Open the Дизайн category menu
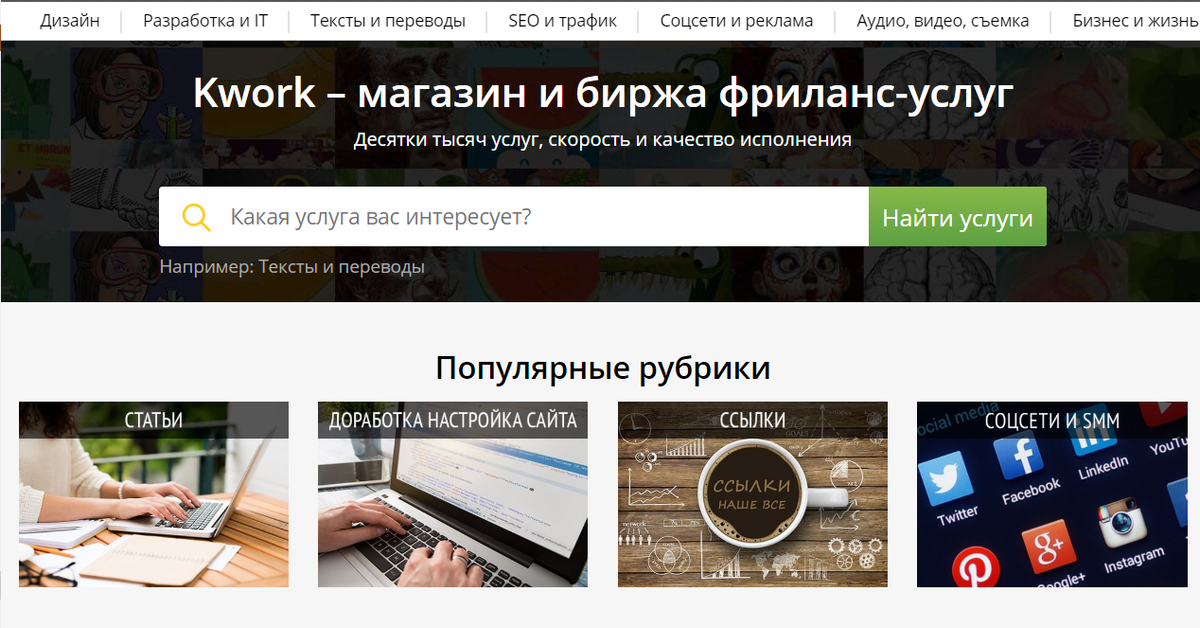This screenshot has width=1200, height=628. (70, 20)
